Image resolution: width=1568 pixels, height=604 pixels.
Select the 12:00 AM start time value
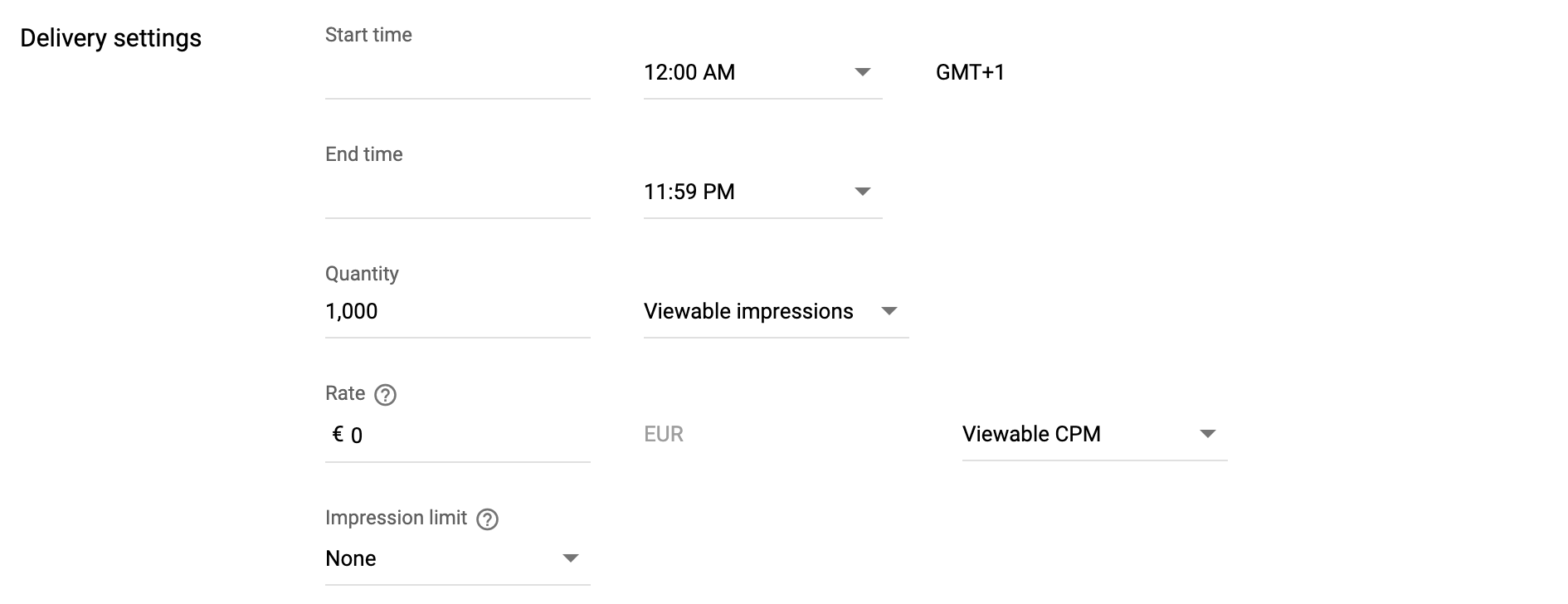click(689, 72)
